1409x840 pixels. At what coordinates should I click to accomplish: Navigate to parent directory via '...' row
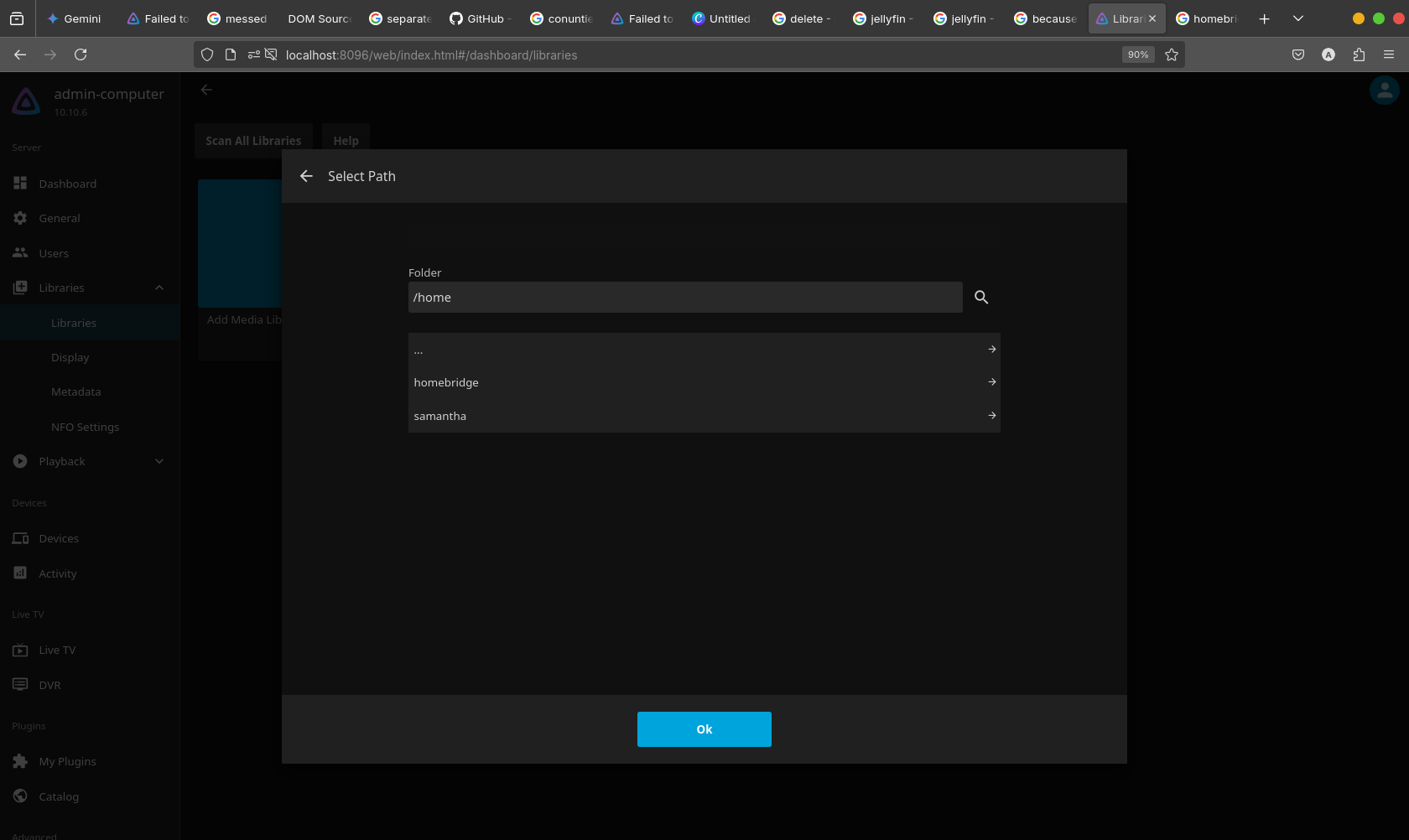(703, 350)
